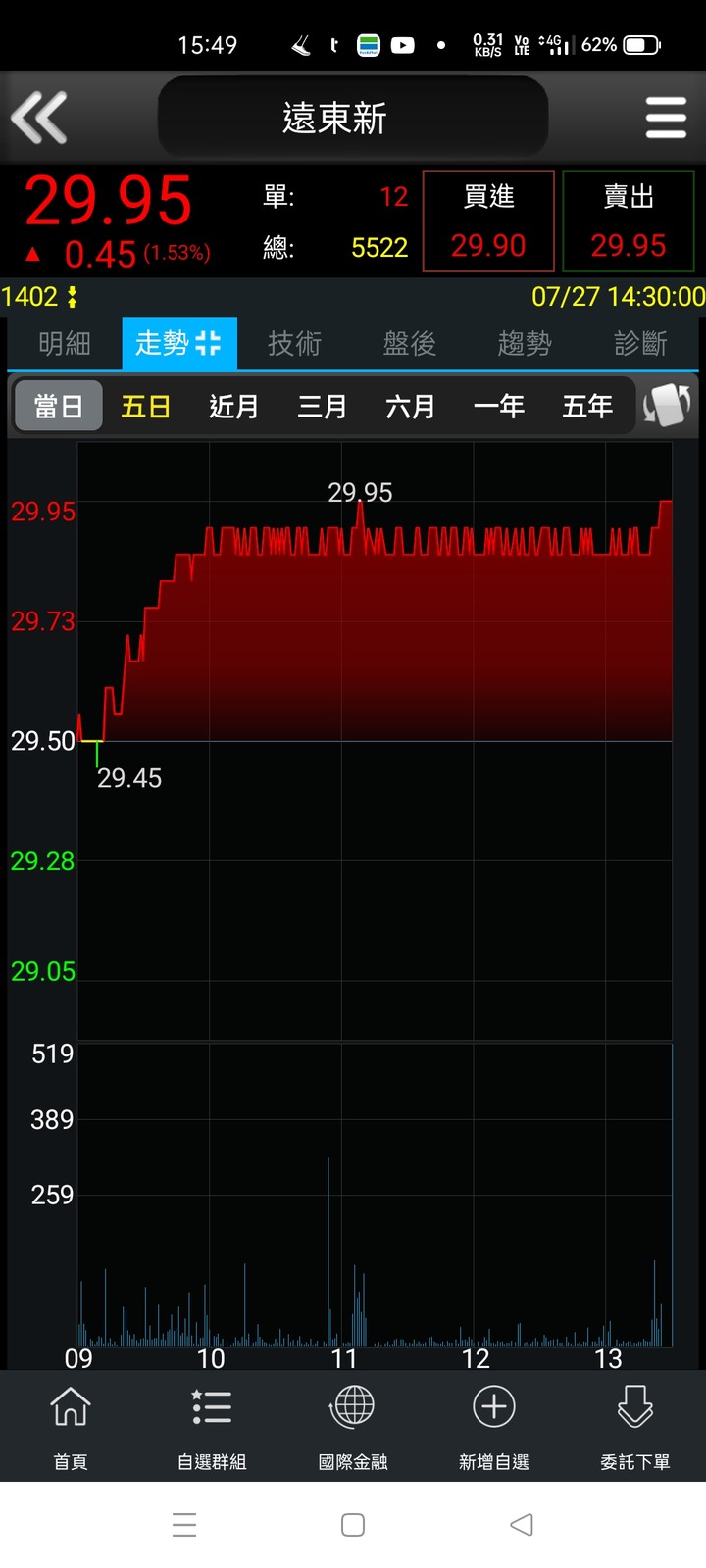The image size is (706, 1568).
Task: Select 一年 time range
Action: (499, 406)
